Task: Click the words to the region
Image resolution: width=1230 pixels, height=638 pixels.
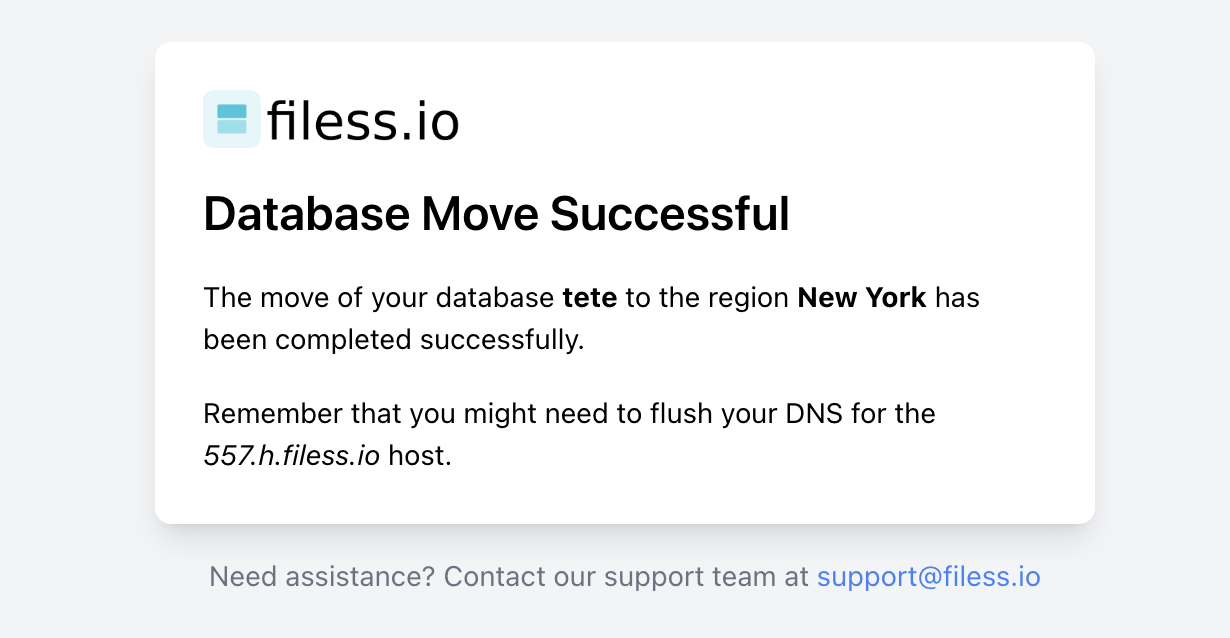Action: click(x=707, y=298)
